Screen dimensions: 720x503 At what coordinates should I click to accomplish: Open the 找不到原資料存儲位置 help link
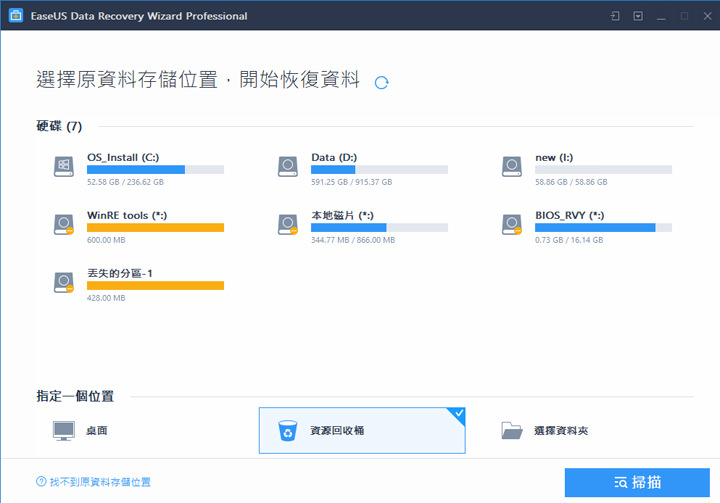[99, 482]
